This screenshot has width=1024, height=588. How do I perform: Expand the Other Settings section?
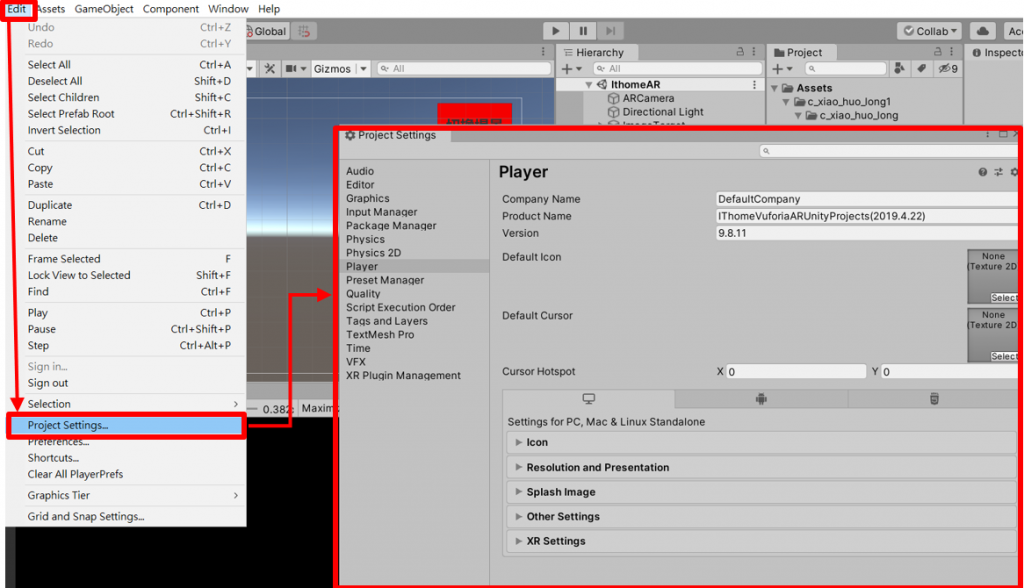(x=761, y=517)
